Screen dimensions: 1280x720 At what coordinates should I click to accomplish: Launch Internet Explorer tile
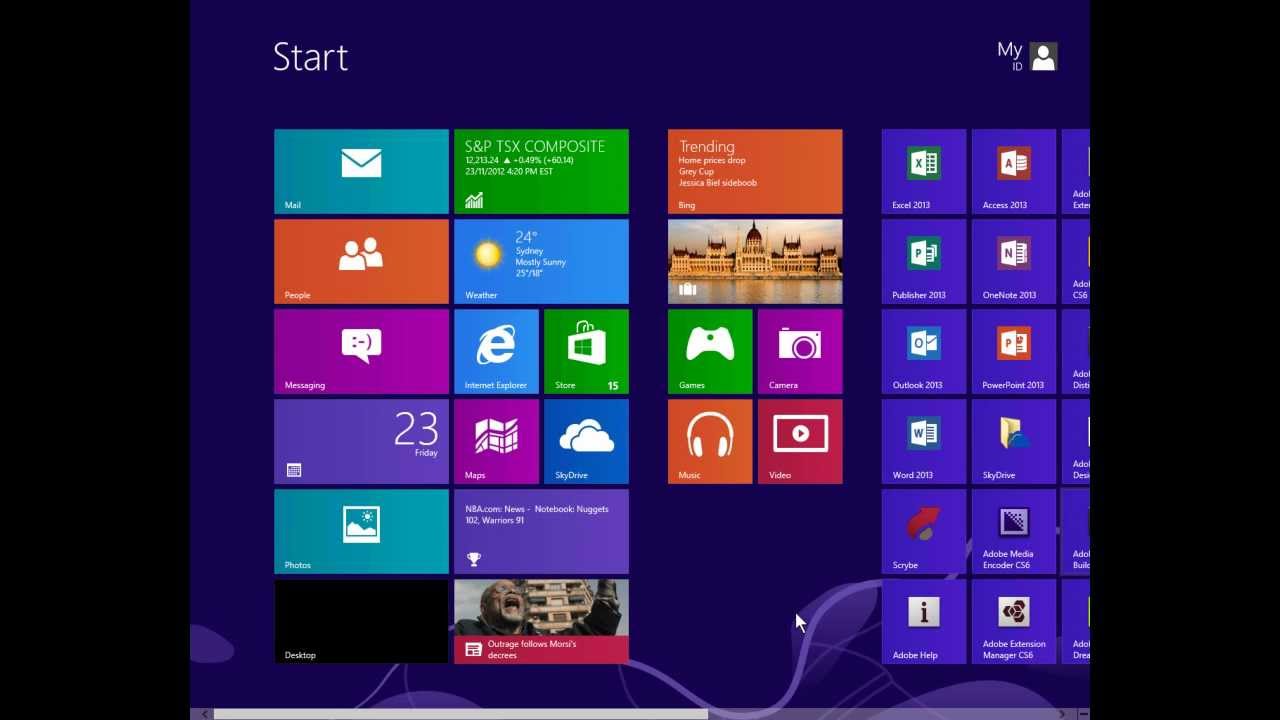496,351
